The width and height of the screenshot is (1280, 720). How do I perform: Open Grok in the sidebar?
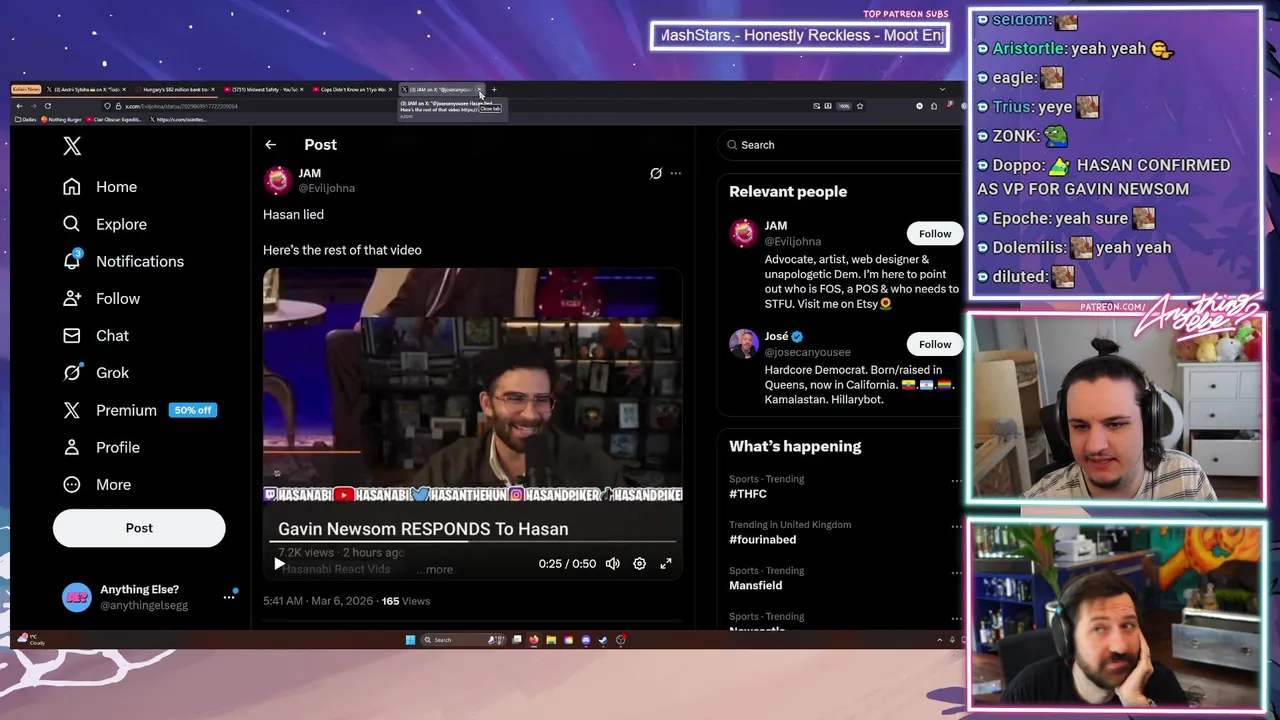96,372
